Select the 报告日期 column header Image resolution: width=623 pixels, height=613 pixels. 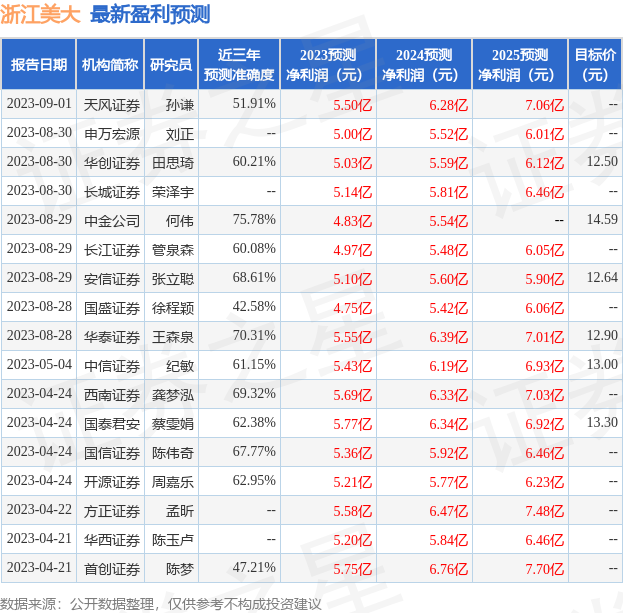coord(39,64)
